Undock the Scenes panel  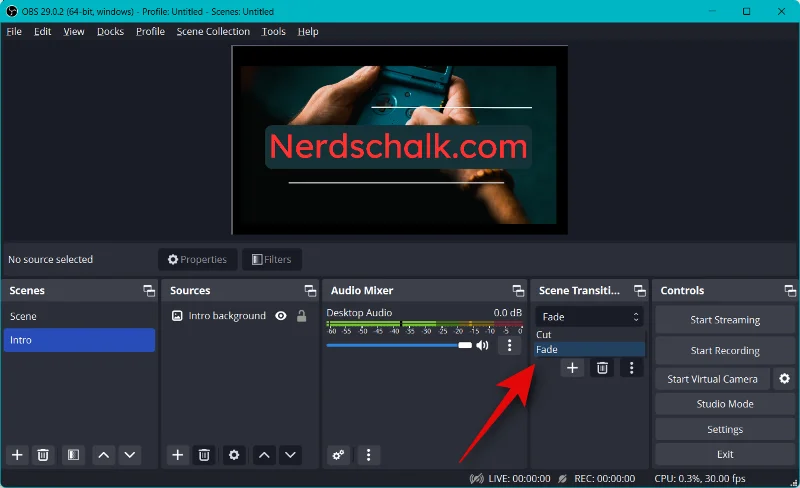pos(149,290)
